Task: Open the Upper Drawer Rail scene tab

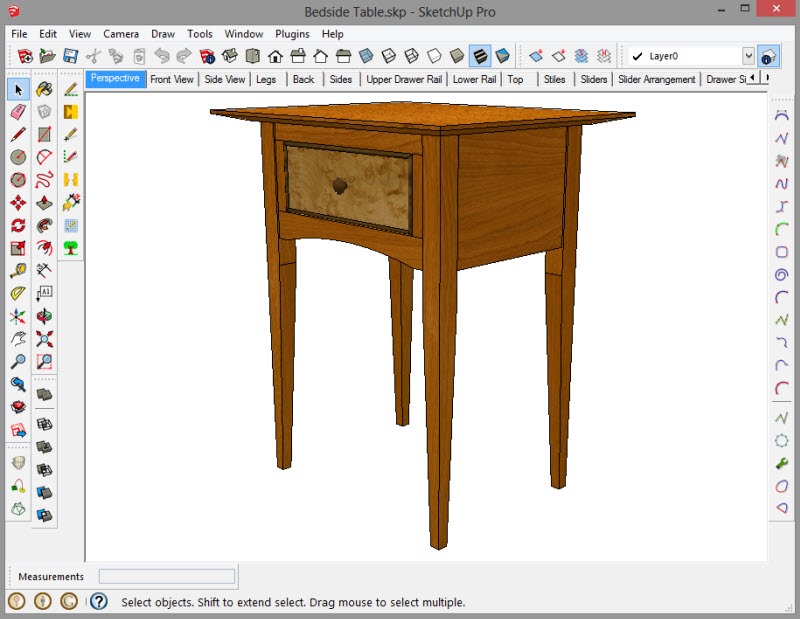Action: pyautogui.click(x=405, y=79)
